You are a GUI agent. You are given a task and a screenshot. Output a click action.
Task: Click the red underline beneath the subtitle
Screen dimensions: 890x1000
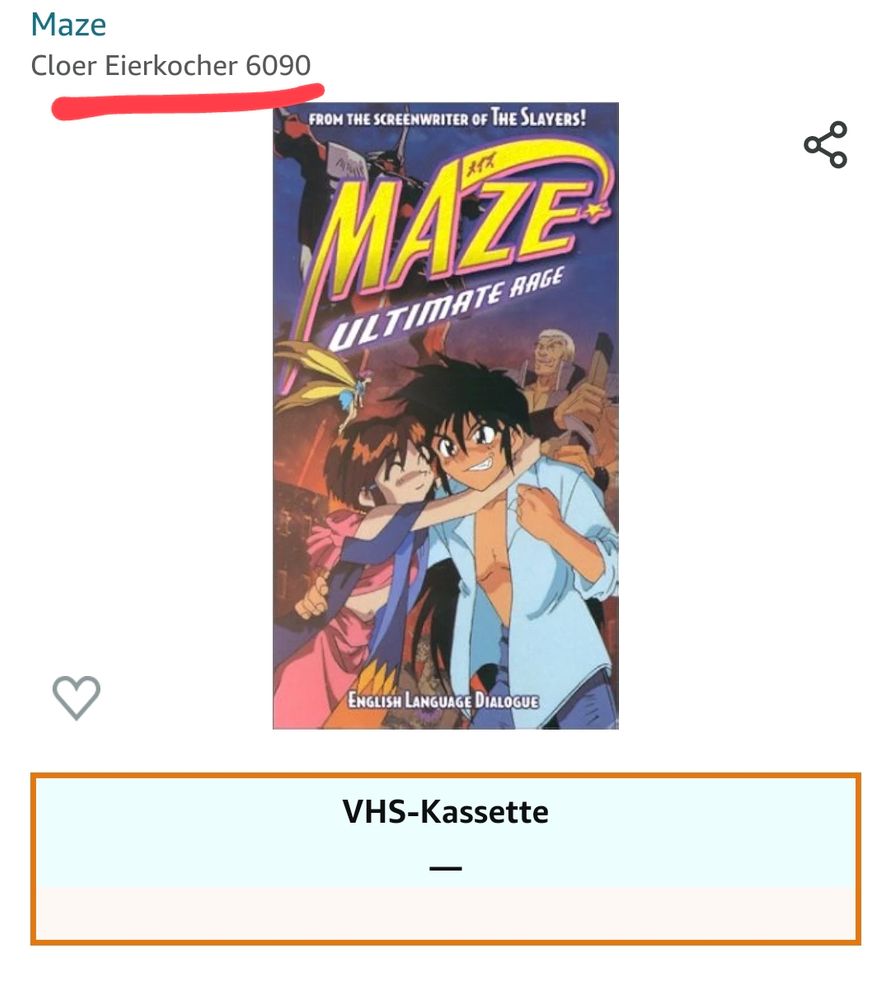click(x=188, y=101)
